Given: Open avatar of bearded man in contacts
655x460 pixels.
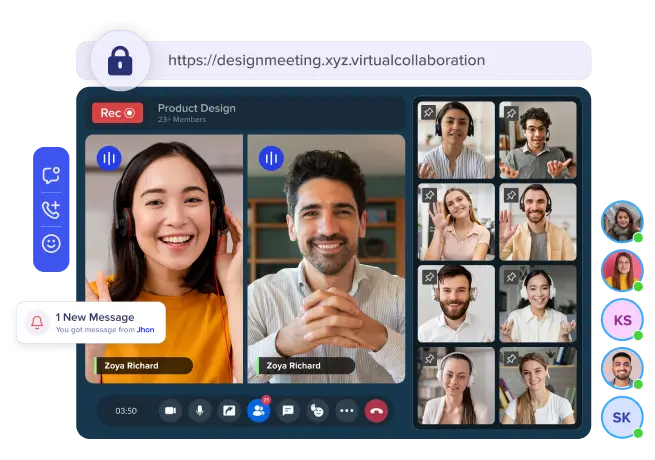Looking at the screenshot, I should tap(622, 369).
